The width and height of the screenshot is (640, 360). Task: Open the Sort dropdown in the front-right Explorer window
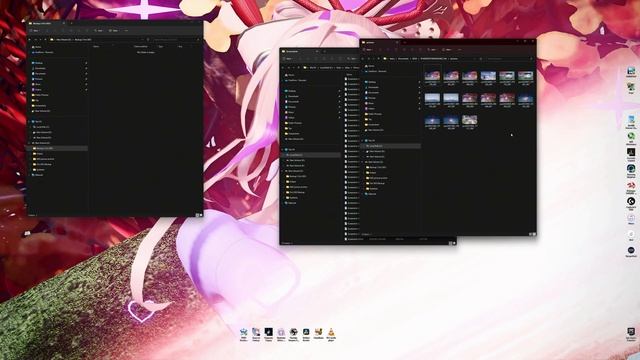coord(432,50)
